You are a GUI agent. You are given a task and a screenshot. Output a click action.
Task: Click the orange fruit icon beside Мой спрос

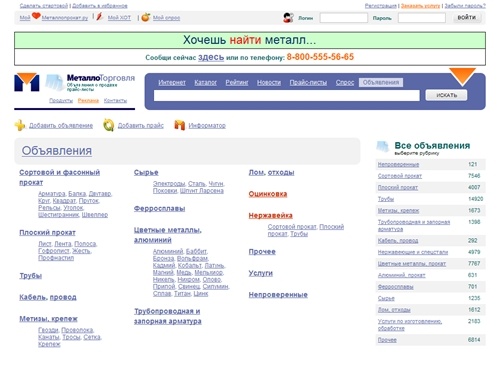146,17
